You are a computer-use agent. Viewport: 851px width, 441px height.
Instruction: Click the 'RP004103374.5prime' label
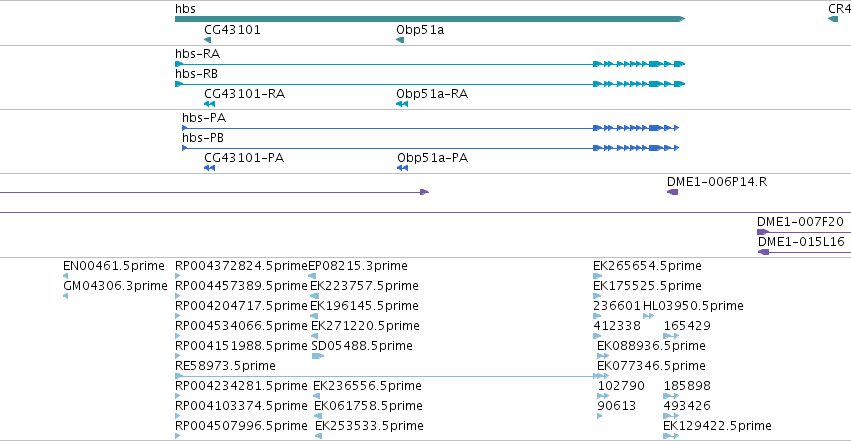(241, 406)
